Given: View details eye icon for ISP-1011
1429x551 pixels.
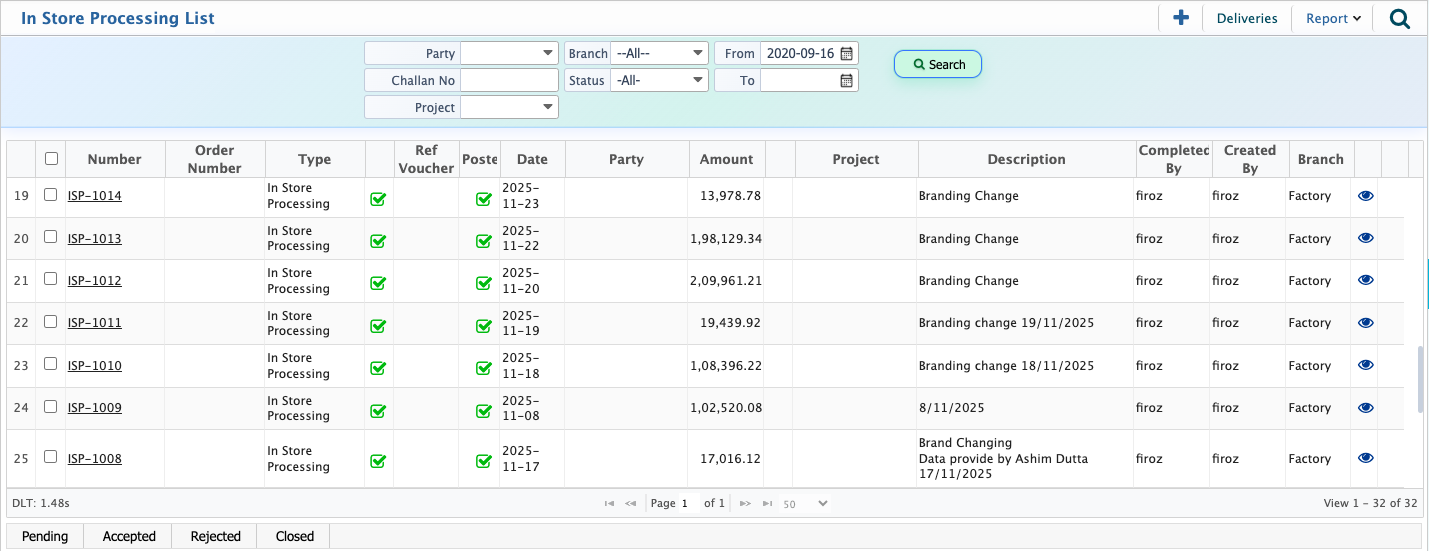Looking at the screenshot, I should 1366,323.
